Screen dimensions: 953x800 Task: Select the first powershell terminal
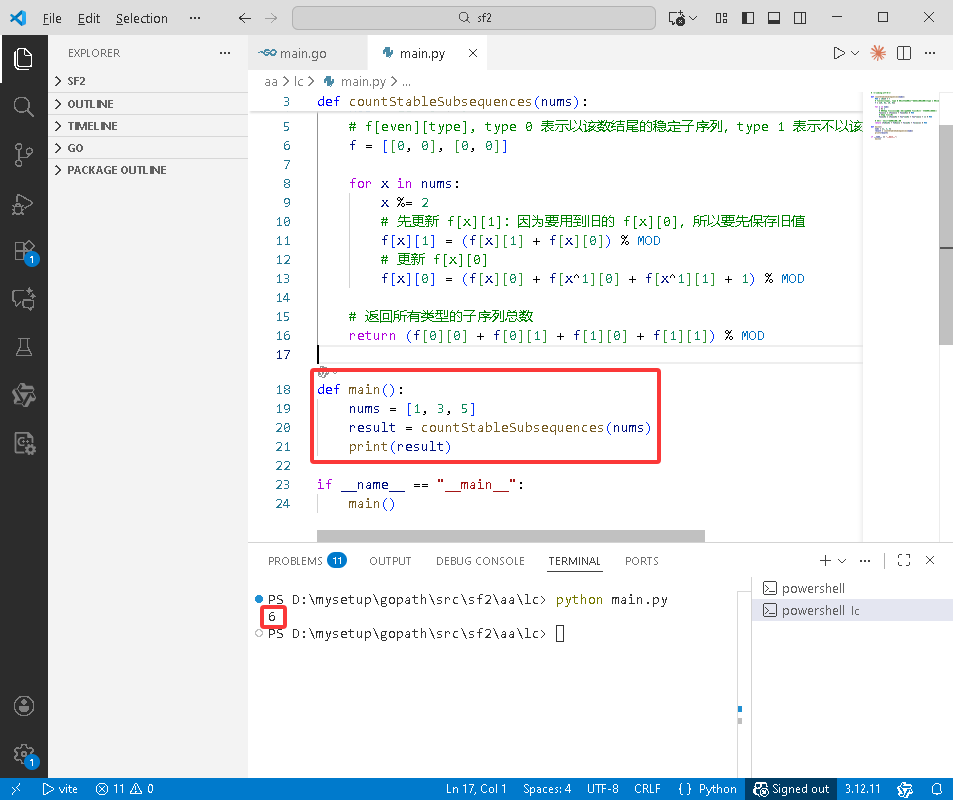pyautogui.click(x=852, y=588)
